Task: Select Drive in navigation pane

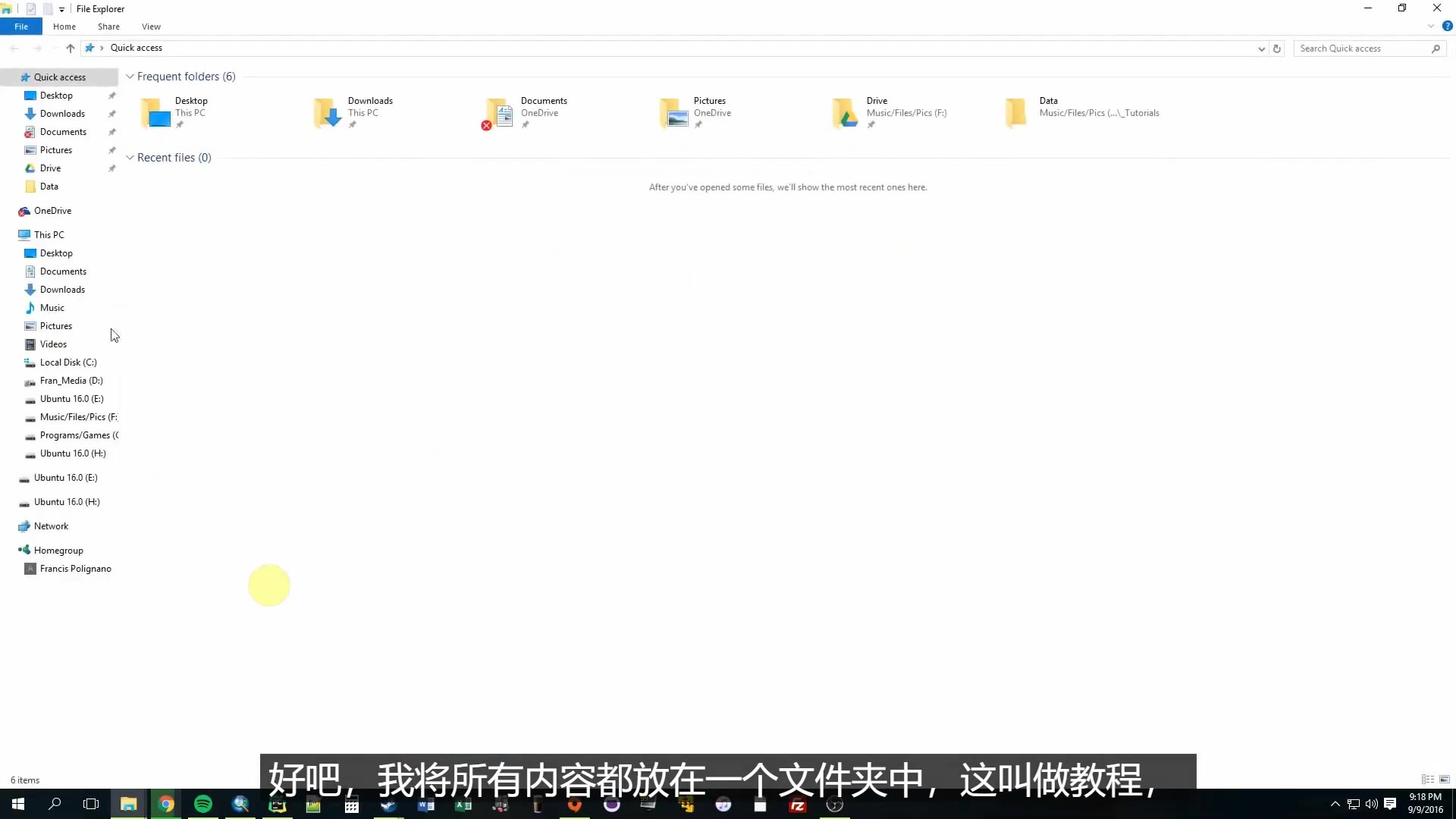Action: click(50, 168)
